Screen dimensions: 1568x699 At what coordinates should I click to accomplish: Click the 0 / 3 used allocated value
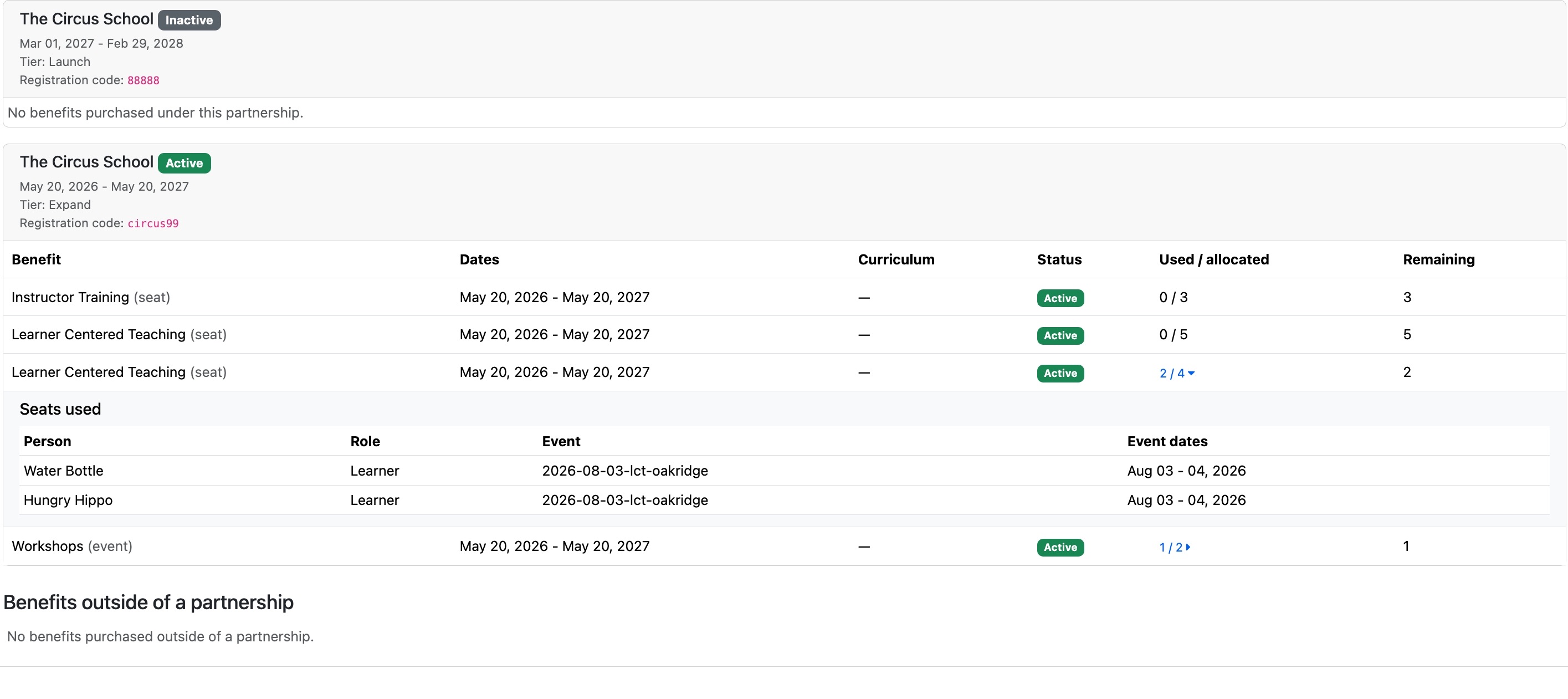1173,297
